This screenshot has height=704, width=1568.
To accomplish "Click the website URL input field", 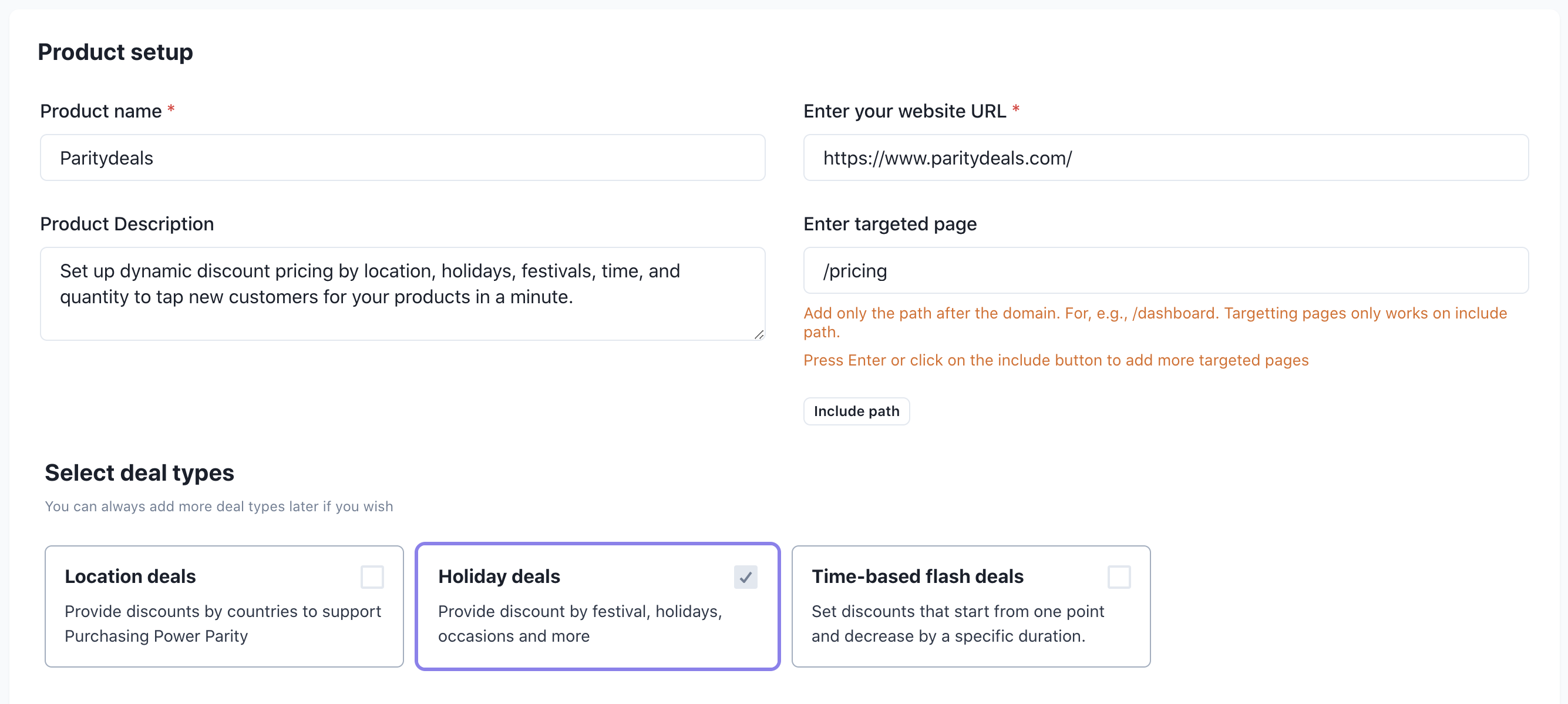I will (1165, 157).
